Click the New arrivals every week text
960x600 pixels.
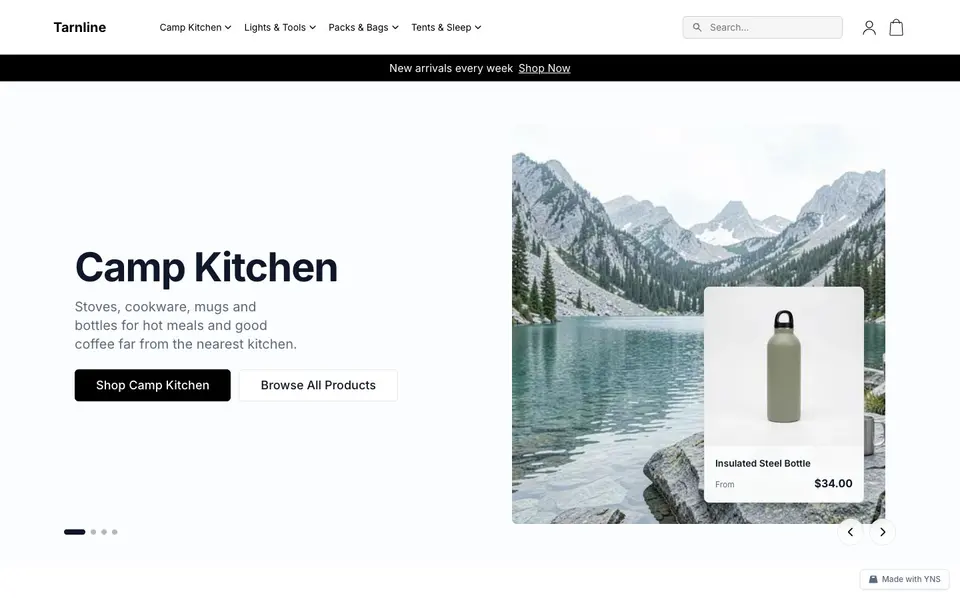pos(451,68)
